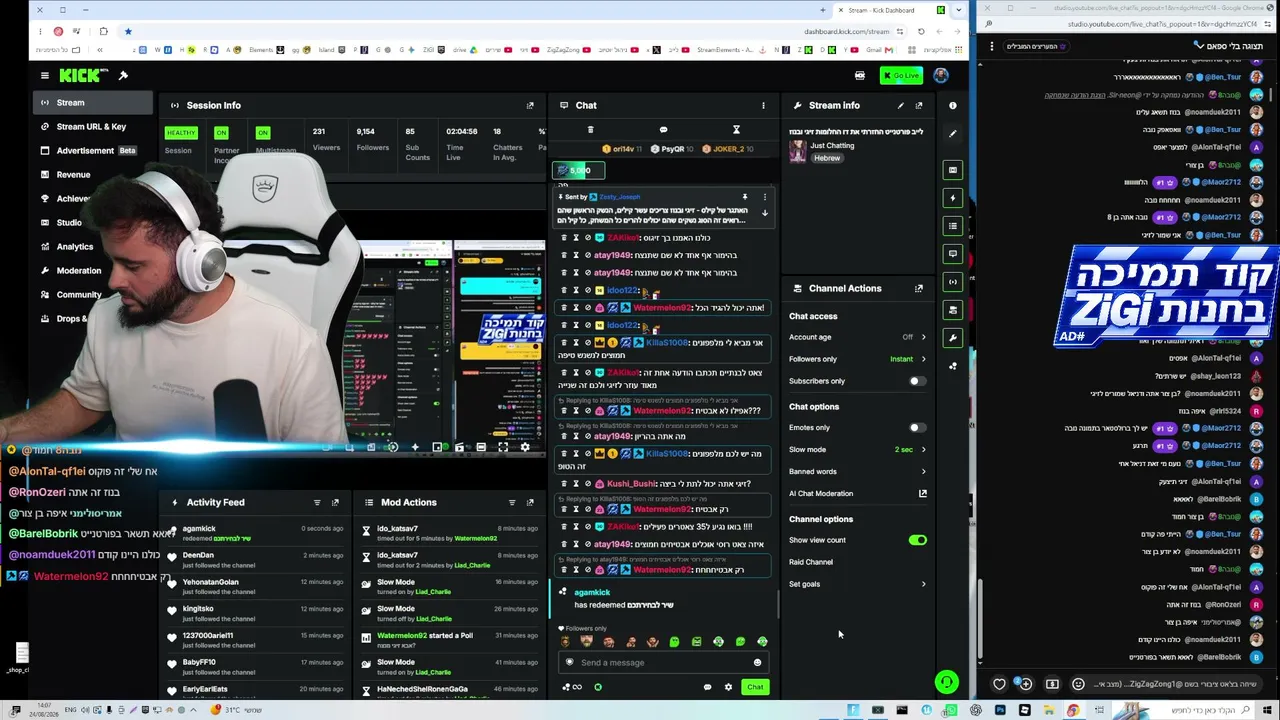This screenshot has width=1280, height=720.
Task: Open agamkick's profile in chat redemption
Action: 592,592
